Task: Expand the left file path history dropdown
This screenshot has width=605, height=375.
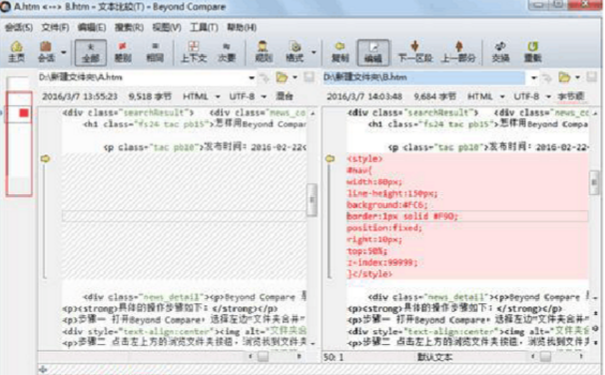Action: pyautogui.click(x=252, y=78)
